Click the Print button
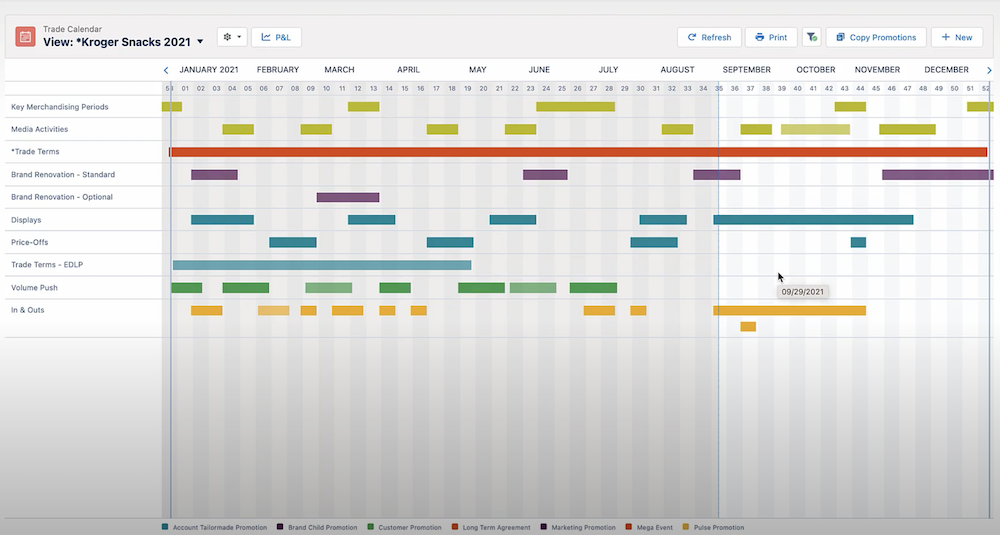This screenshot has width=1000, height=535. tap(771, 37)
